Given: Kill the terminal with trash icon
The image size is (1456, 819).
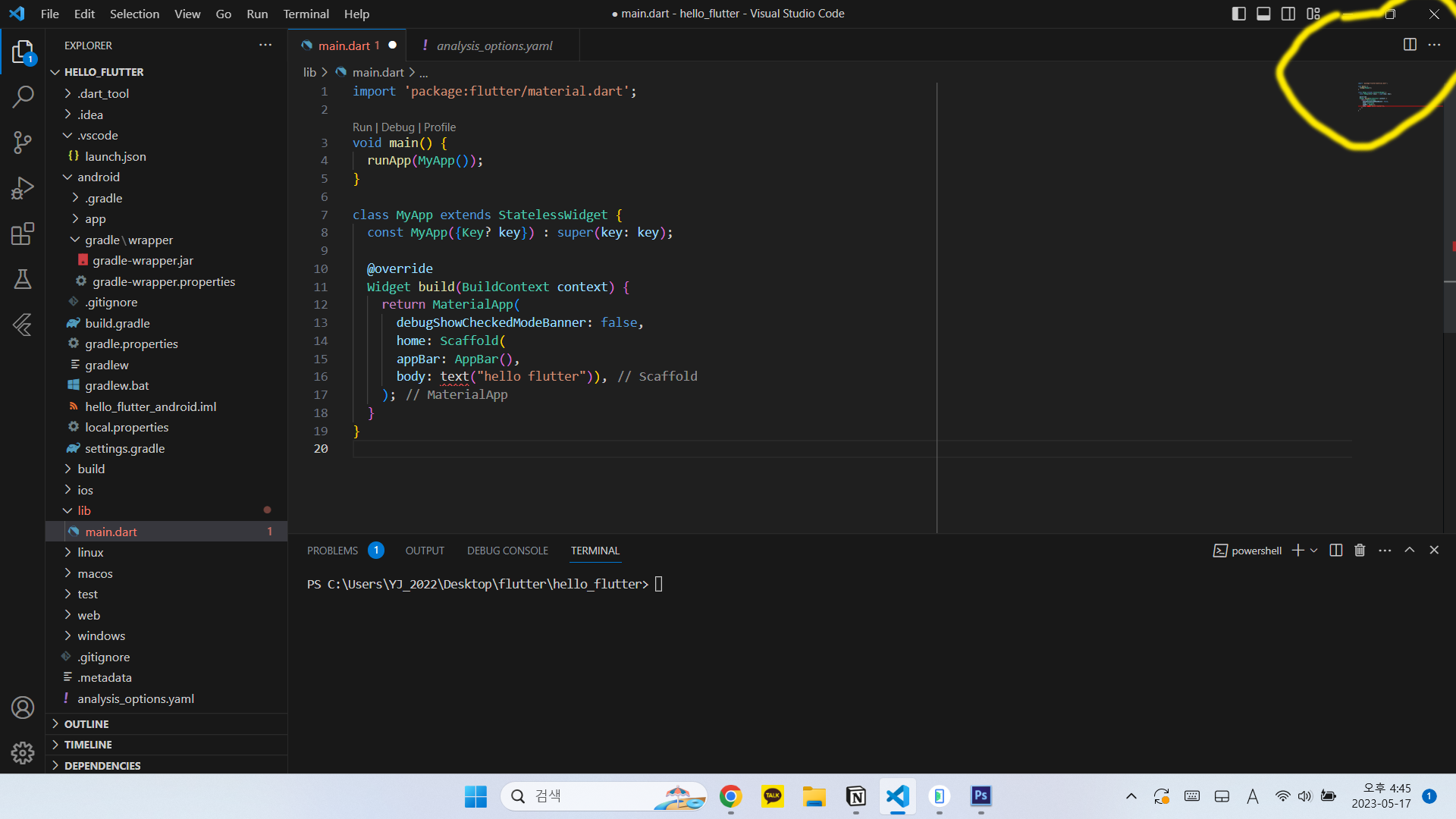Looking at the screenshot, I should click(x=1360, y=551).
